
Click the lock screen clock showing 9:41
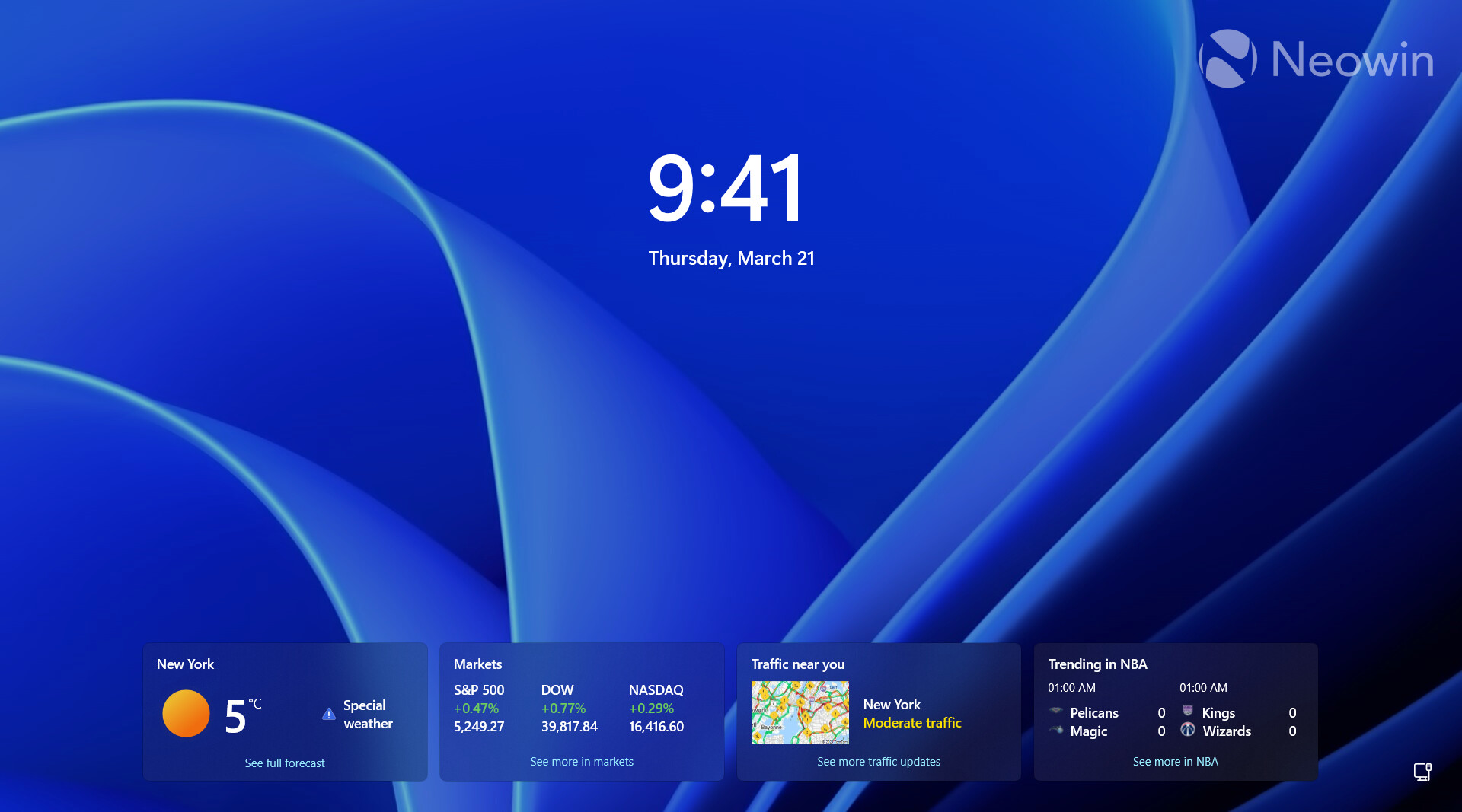coord(726,189)
